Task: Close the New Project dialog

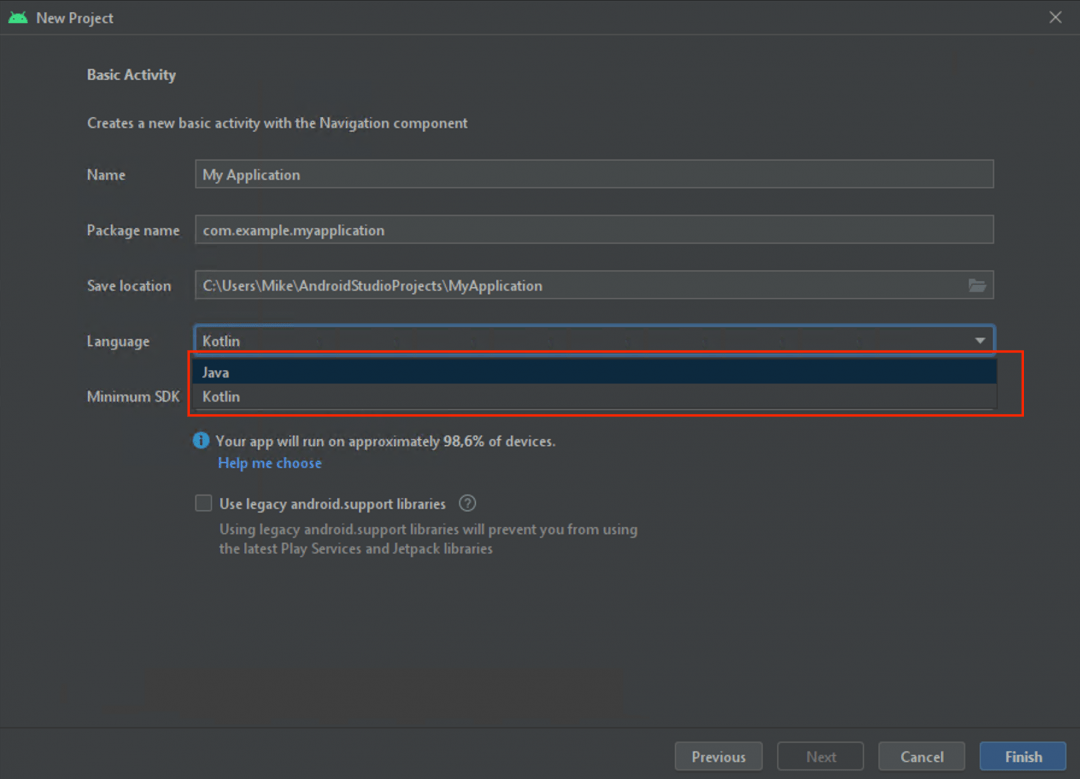Action: coord(1055,18)
